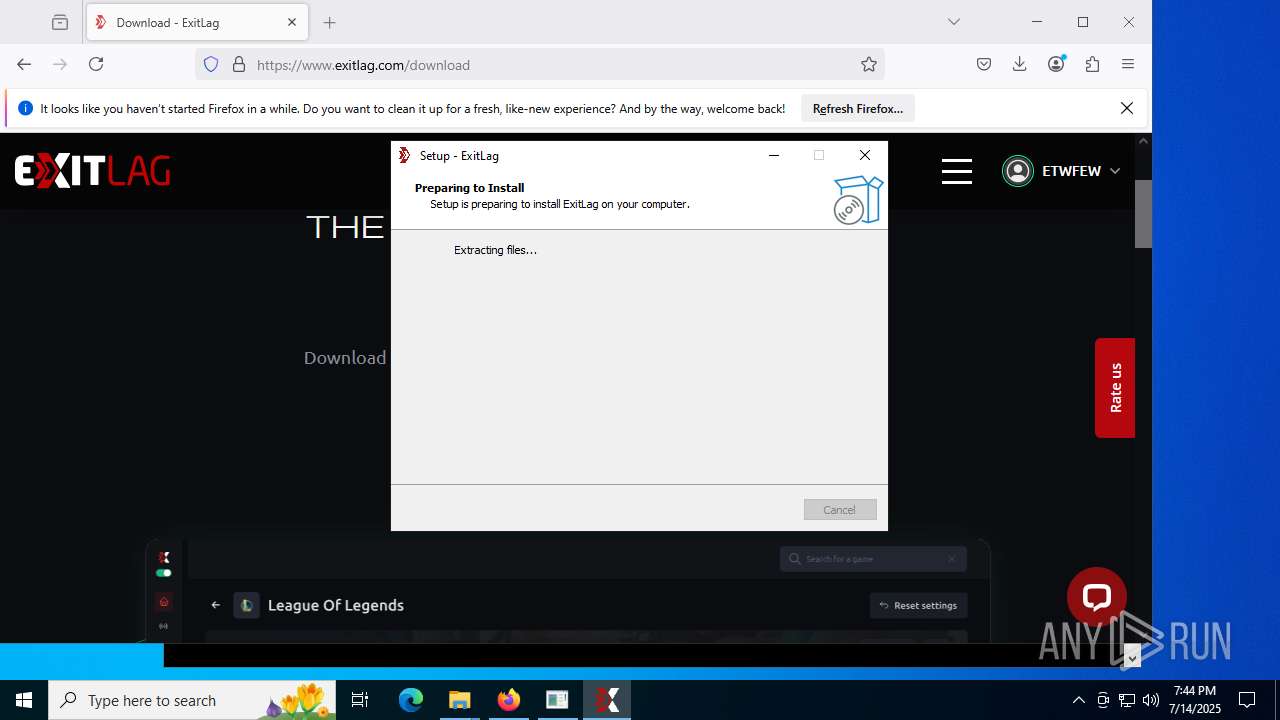This screenshot has height=720, width=1280.
Task: Go back to the previous page
Action: coord(24,64)
